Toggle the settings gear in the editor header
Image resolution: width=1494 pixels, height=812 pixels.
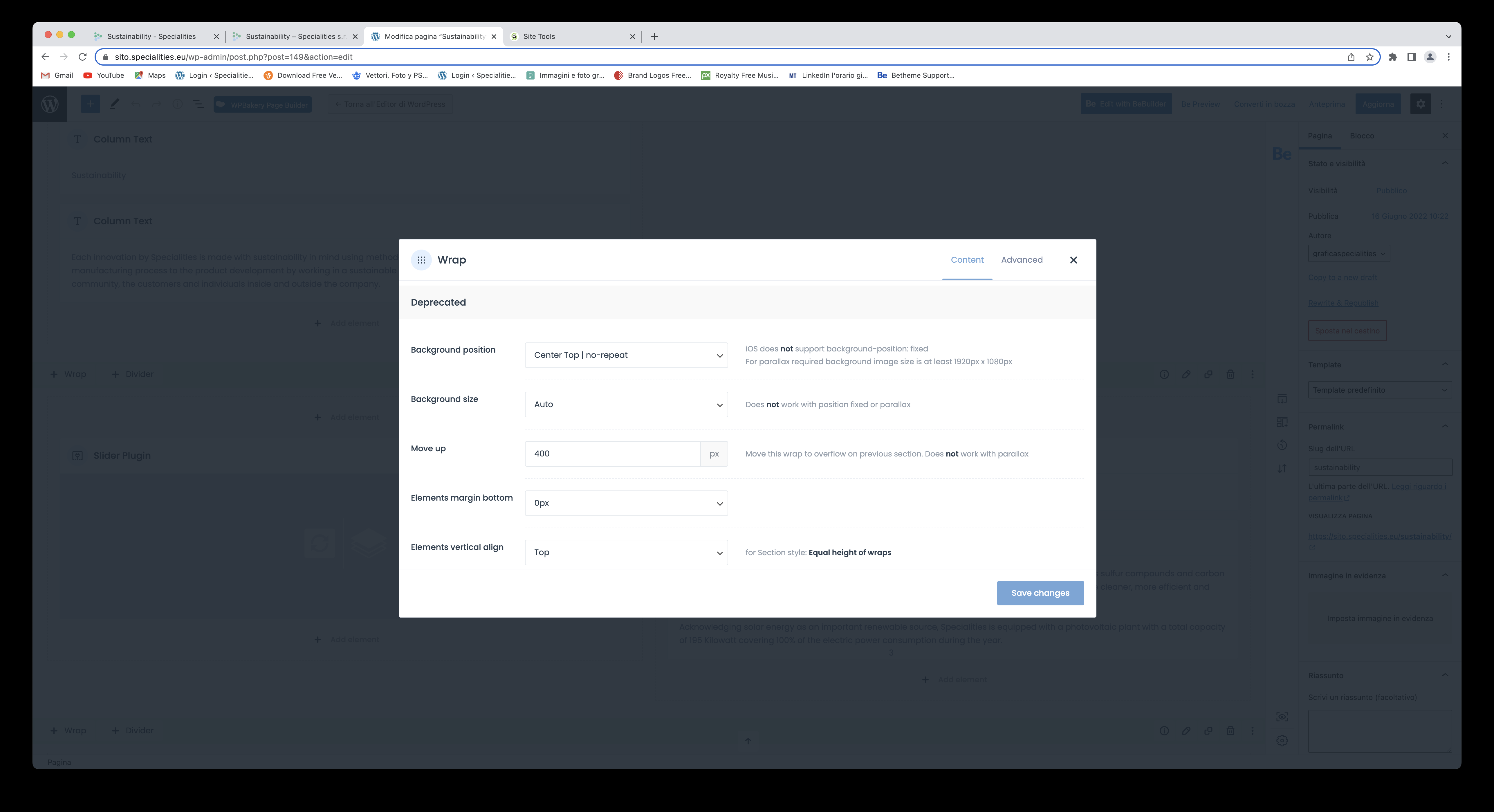click(1420, 104)
